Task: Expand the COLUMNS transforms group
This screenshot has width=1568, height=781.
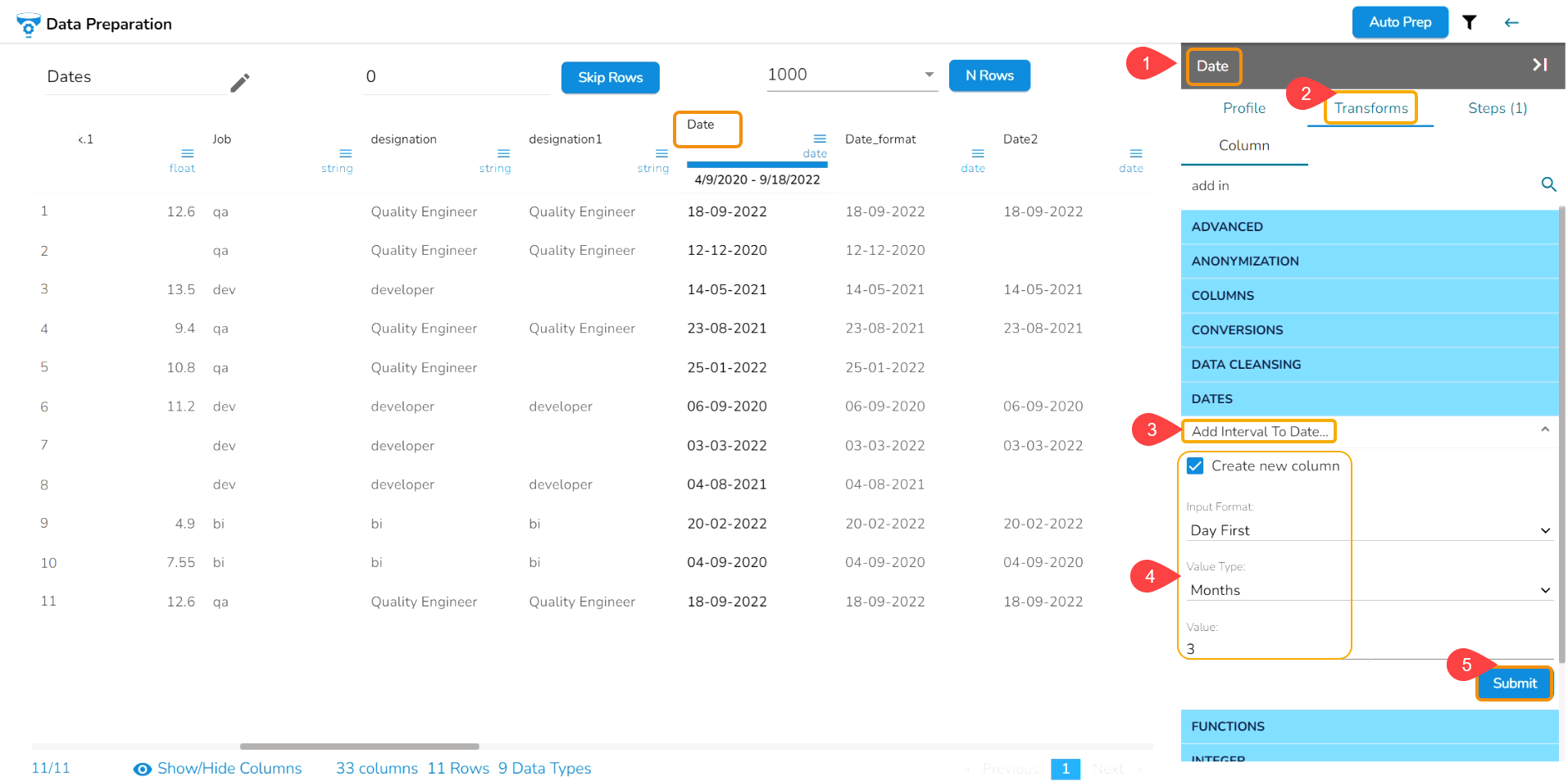Action: tap(1370, 296)
